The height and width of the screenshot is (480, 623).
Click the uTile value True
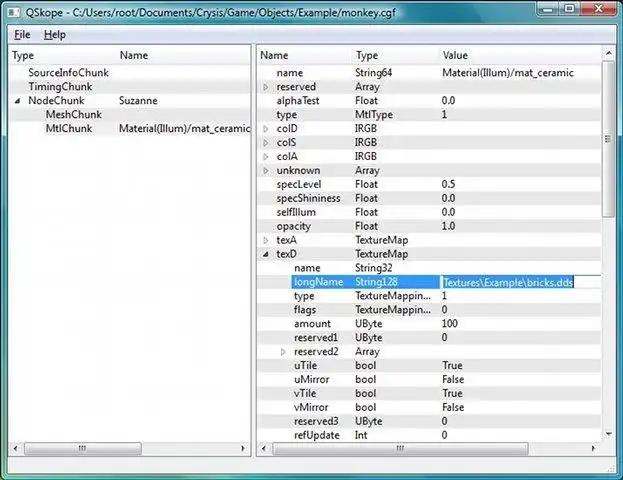click(452, 366)
